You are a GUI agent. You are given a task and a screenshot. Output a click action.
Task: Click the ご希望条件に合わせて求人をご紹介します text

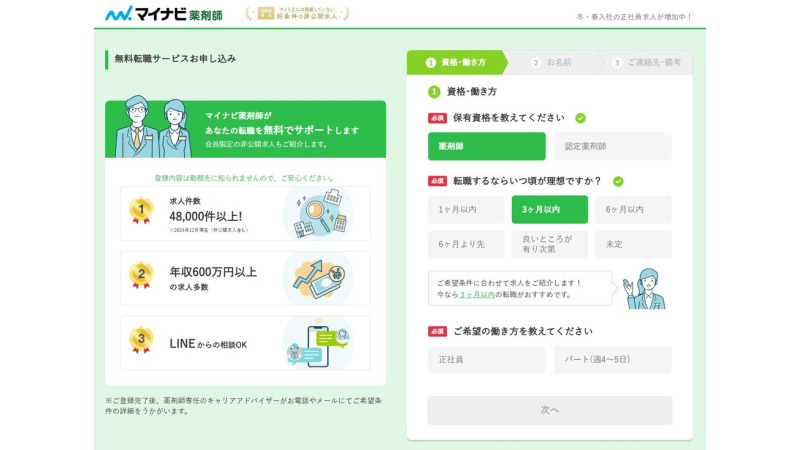tap(509, 283)
